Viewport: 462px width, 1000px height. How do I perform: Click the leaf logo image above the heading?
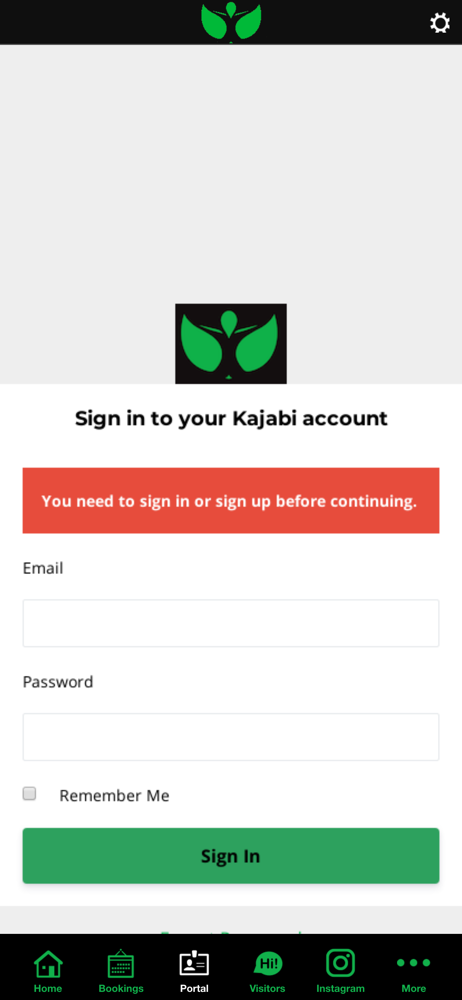click(x=231, y=344)
